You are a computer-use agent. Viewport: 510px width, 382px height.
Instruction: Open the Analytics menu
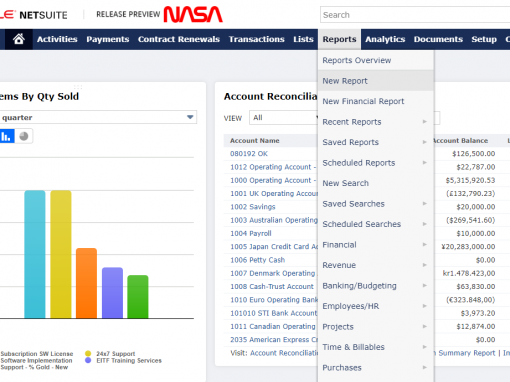(385, 39)
